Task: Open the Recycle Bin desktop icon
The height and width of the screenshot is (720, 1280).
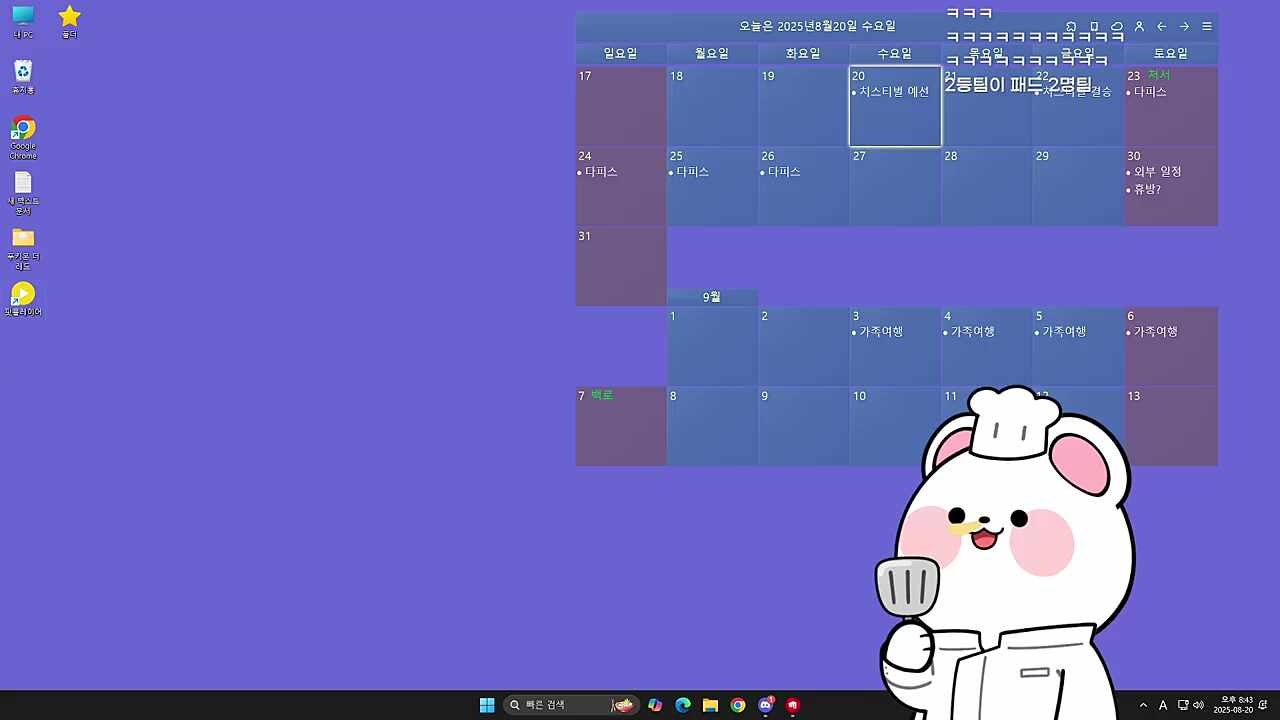Action: click(x=23, y=76)
